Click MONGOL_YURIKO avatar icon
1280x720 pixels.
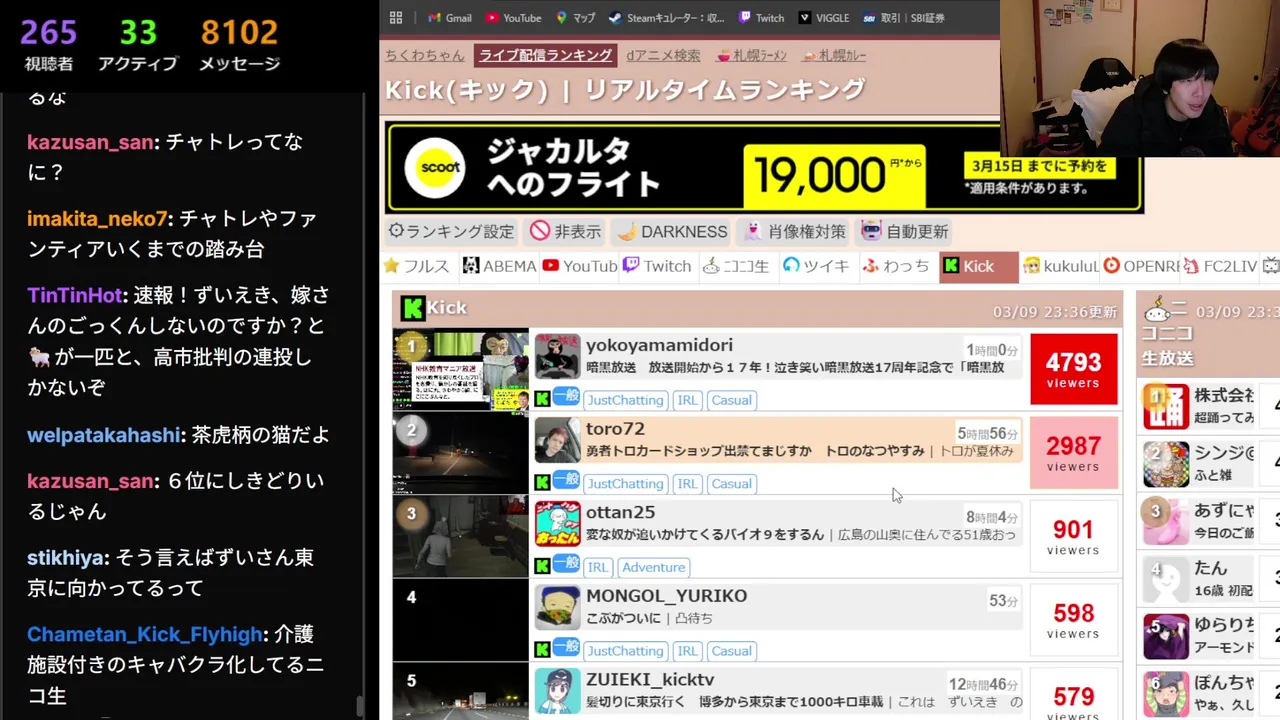(x=557, y=607)
